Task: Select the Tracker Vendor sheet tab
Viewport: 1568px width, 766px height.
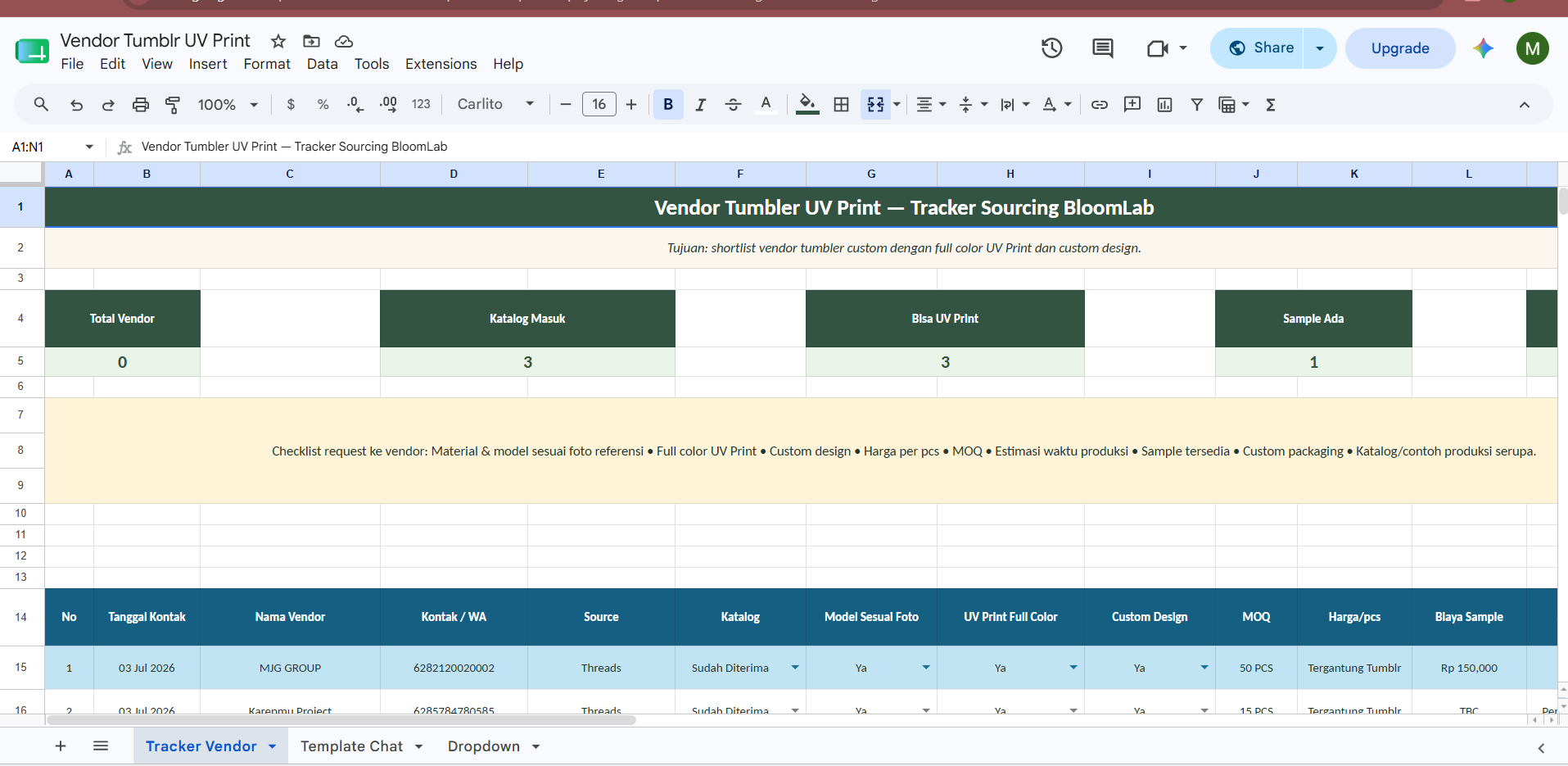Action: [x=201, y=746]
